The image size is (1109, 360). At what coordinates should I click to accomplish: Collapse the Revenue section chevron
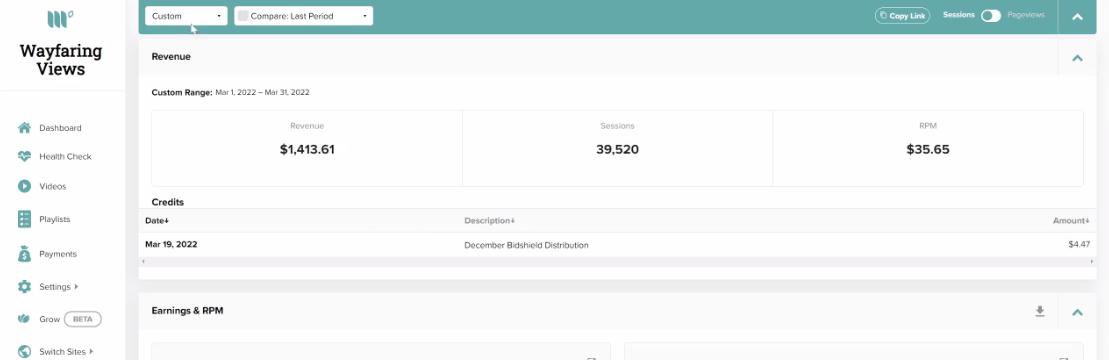point(1077,57)
